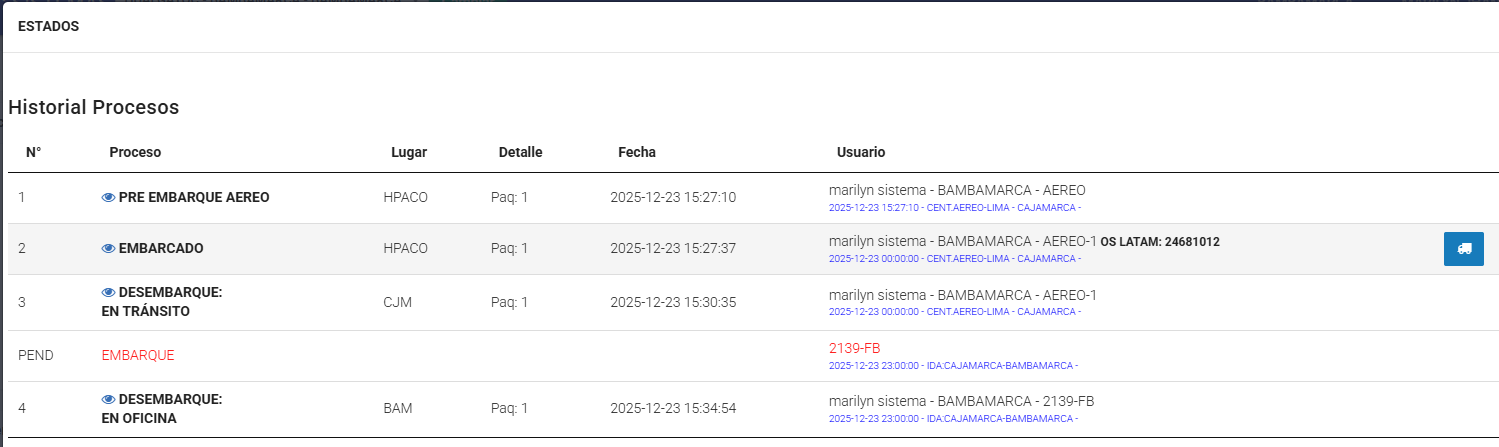Toggle the eye icon for DESEMBARQUE EN OFICINA
This screenshot has width=1499, height=447.
pyautogui.click(x=109, y=400)
